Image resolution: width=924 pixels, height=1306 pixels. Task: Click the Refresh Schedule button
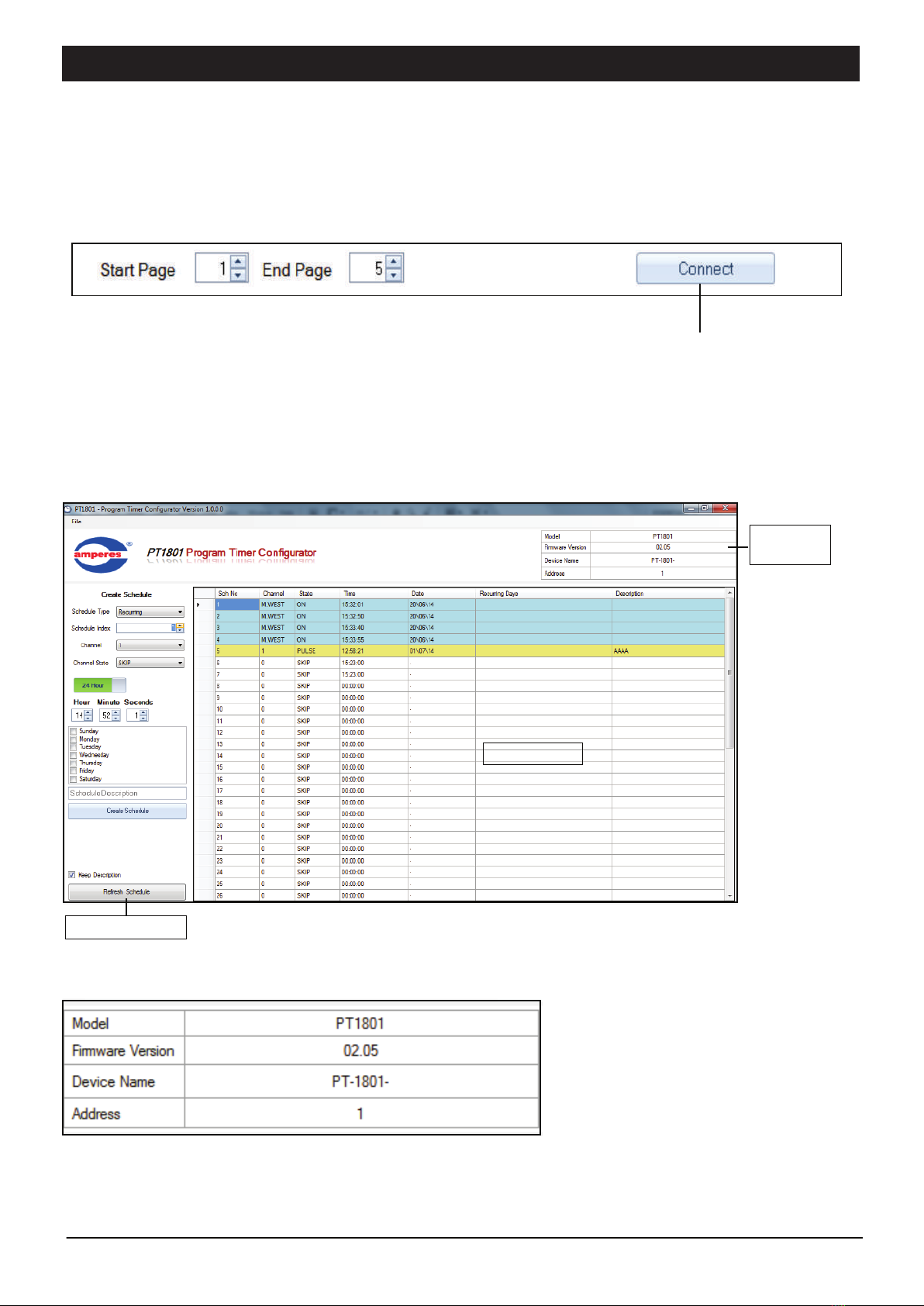127,892
